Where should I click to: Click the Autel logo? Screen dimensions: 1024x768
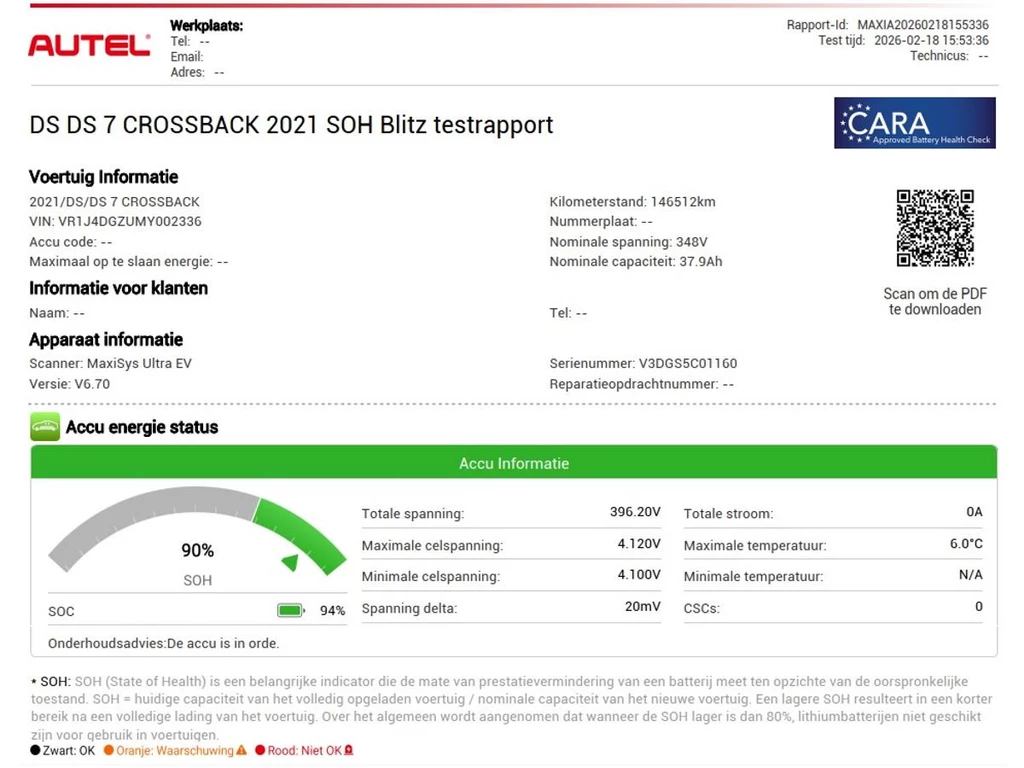tap(89, 45)
